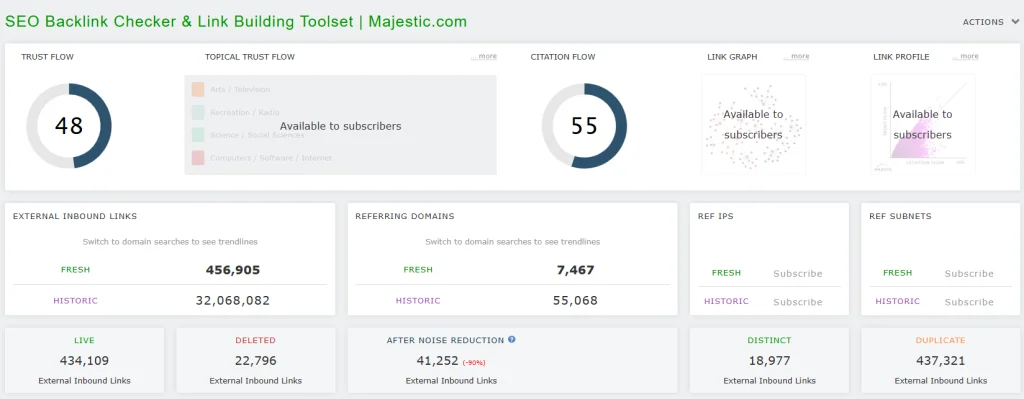
Task: Open the Link Graph thumbnail
Action: [753, 125]
